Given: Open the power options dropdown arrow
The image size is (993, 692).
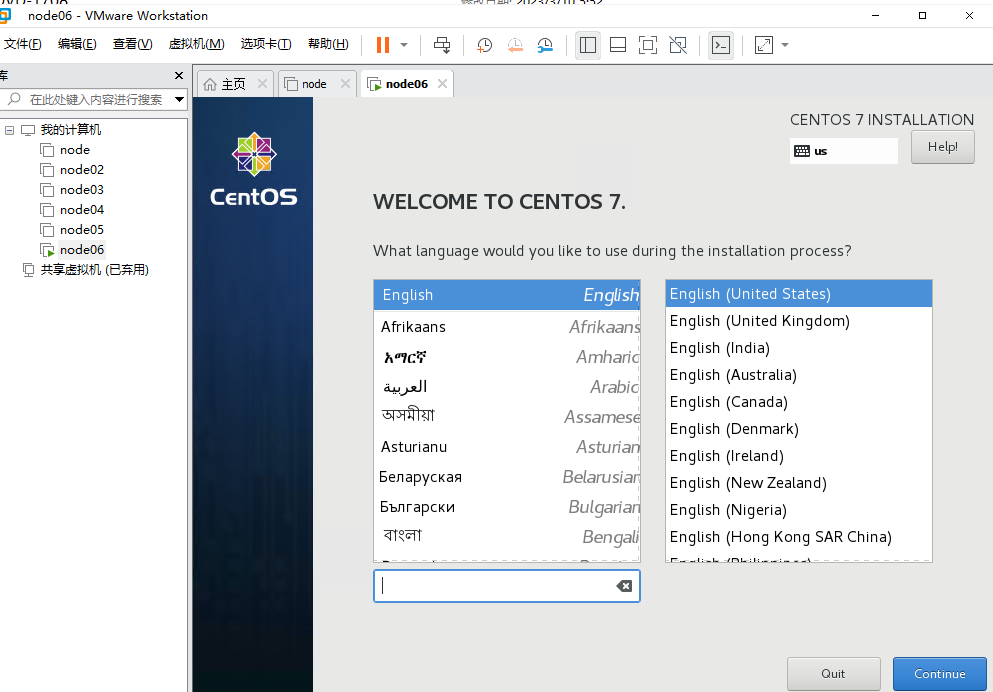Looking at the screenshot, I should point(403,44).
